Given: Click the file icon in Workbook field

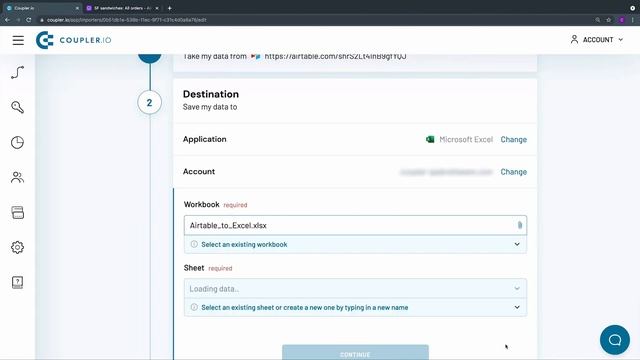Looking at the screenshot, I should point(520,225).
